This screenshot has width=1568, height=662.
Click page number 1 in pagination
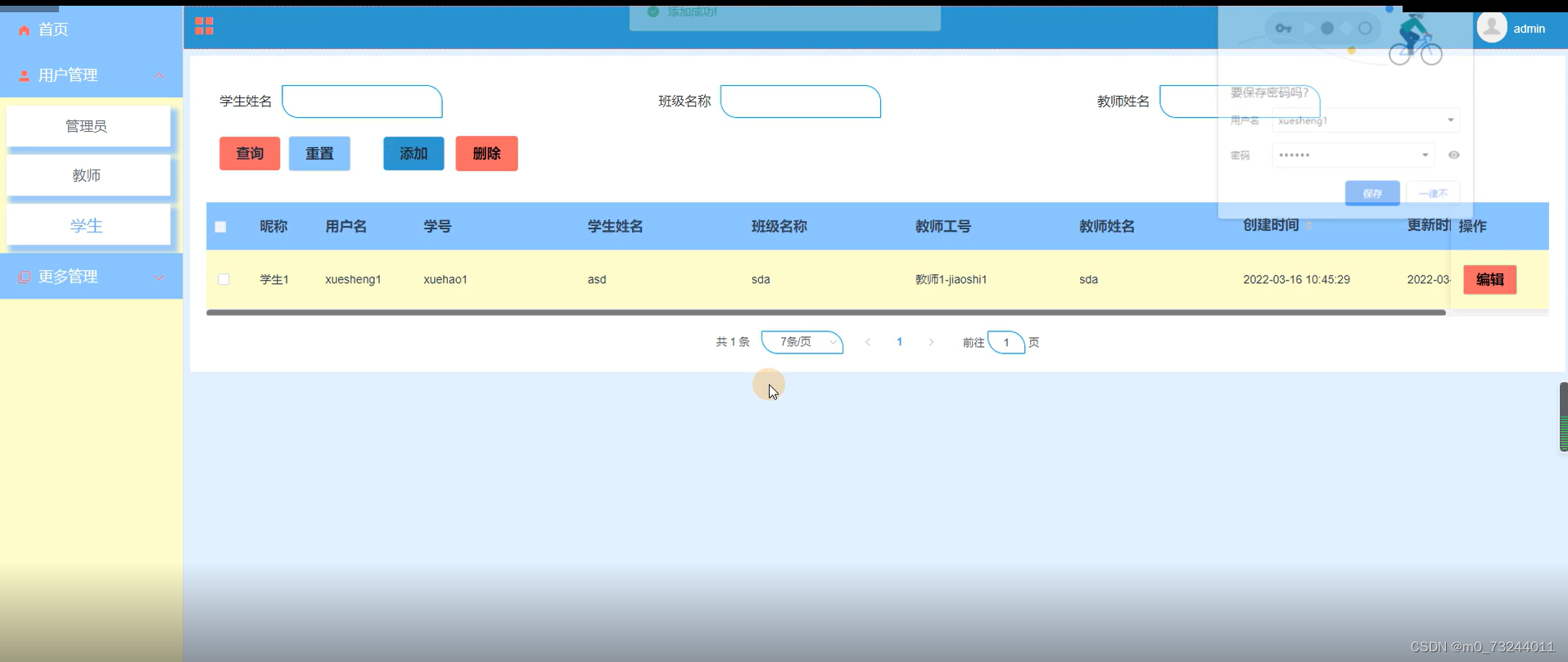(899, 342)
